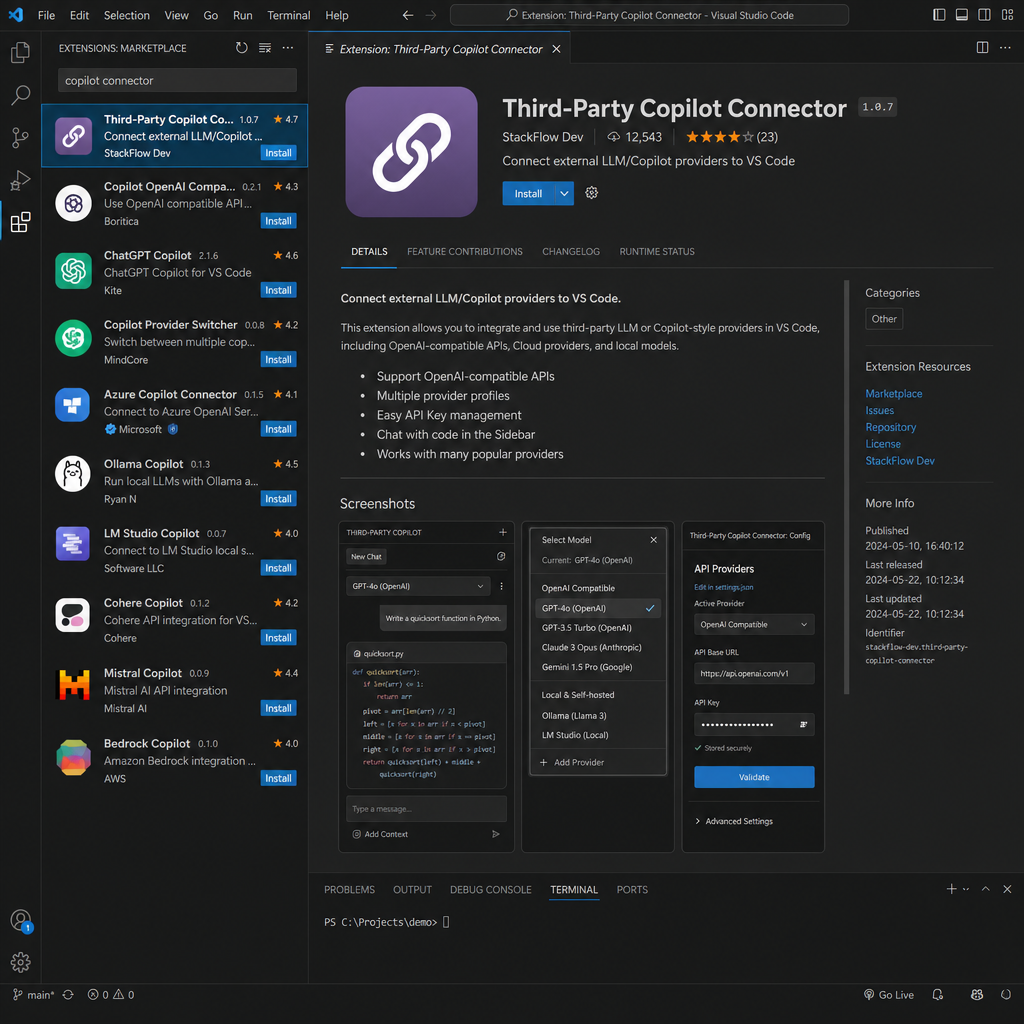This screenshot has height=1024, width=1024.
Task: Open the Select Model screenshot thumbnail
Action: pyautogui.click(x=598, y=686)
